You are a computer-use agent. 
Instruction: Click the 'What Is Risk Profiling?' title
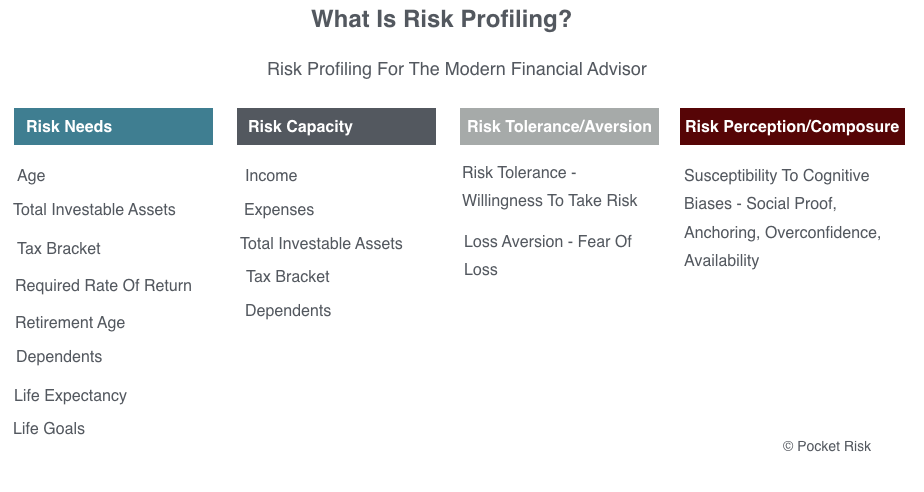pos(441,19)
